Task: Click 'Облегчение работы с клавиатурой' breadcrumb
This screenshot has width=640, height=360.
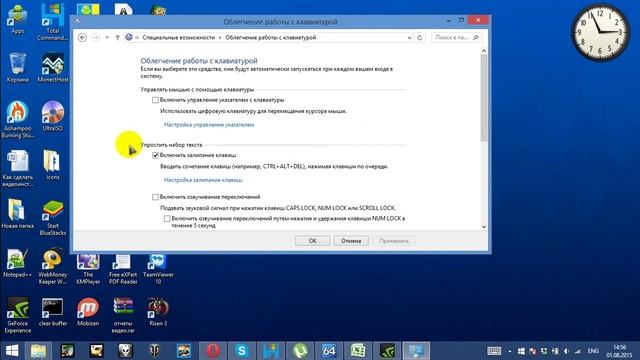Action: coord(271,38)
